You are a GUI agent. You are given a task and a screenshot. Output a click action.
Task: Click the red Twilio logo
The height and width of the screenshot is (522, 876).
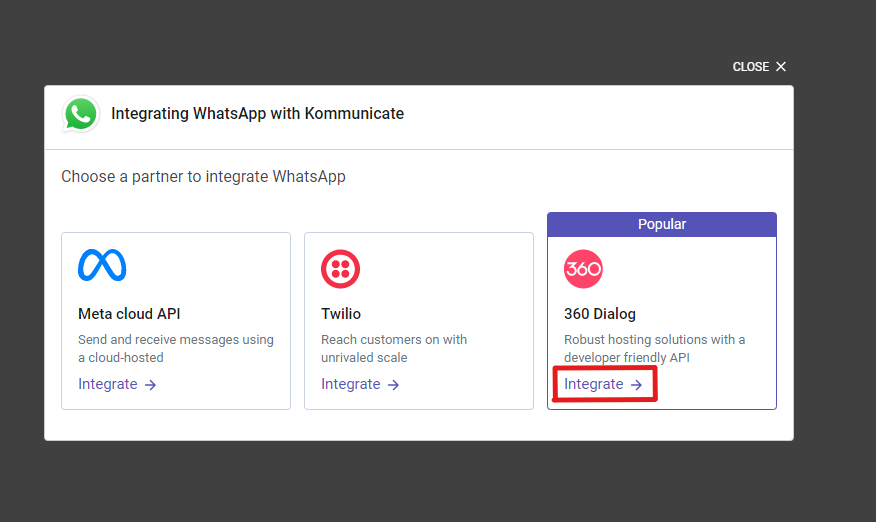340,269
